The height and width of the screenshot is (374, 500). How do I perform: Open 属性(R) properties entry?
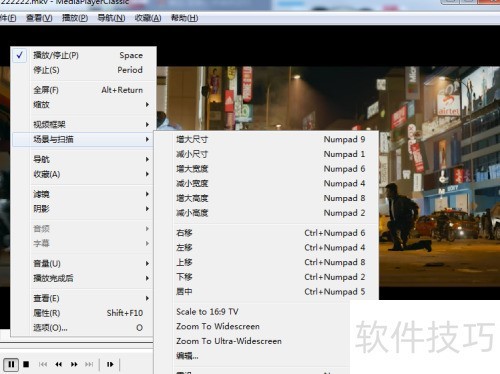click(x=83, y=313)
